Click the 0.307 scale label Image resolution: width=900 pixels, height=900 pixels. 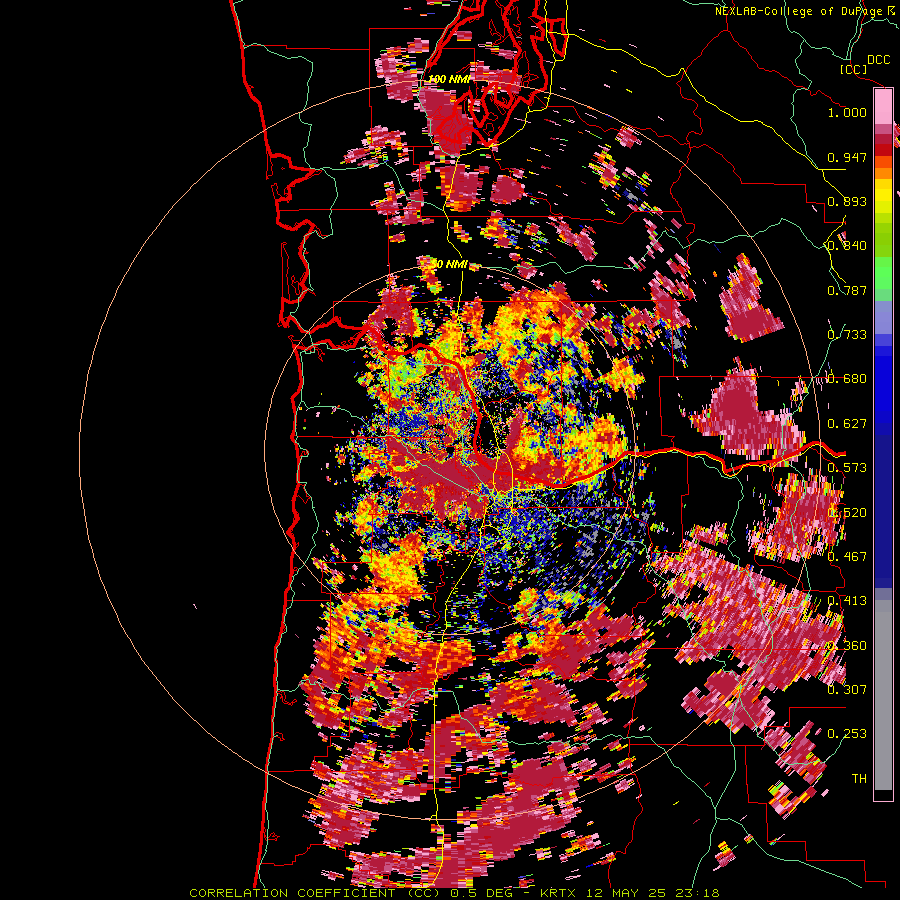(x=847, y=690)
